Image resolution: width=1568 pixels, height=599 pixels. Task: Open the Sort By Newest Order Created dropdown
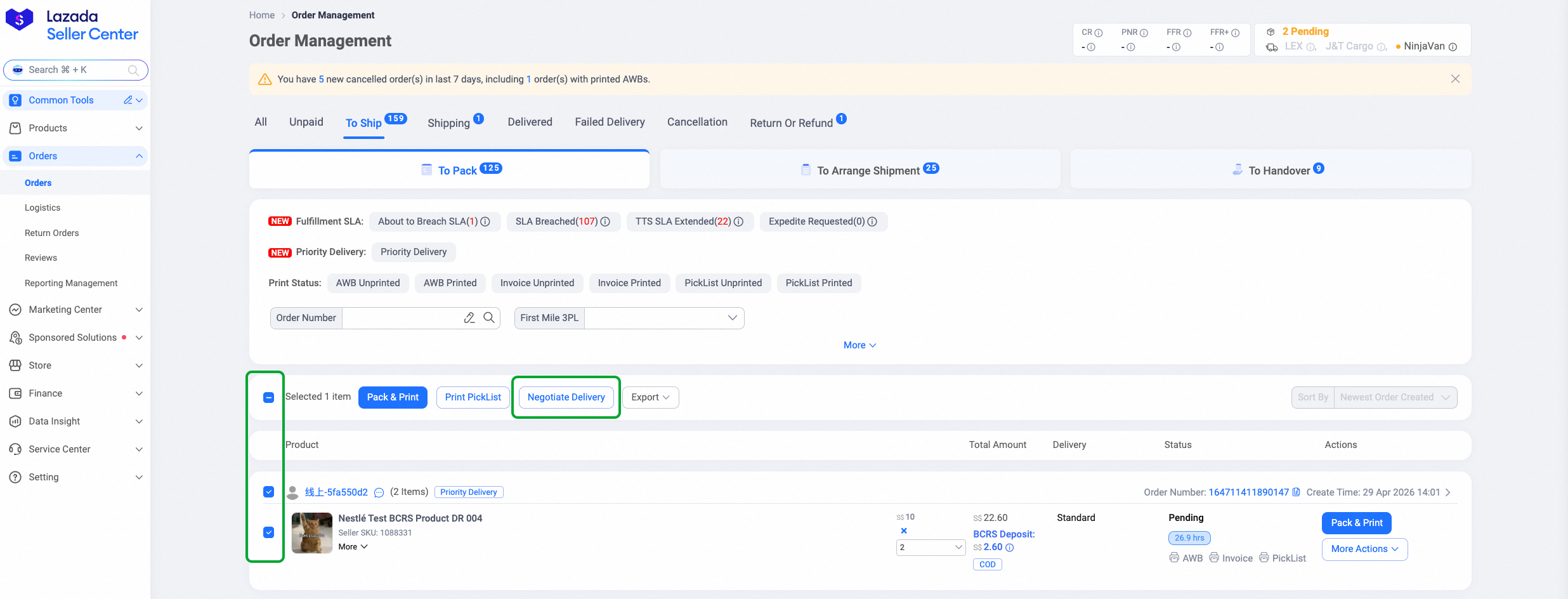coord(1395,397)
